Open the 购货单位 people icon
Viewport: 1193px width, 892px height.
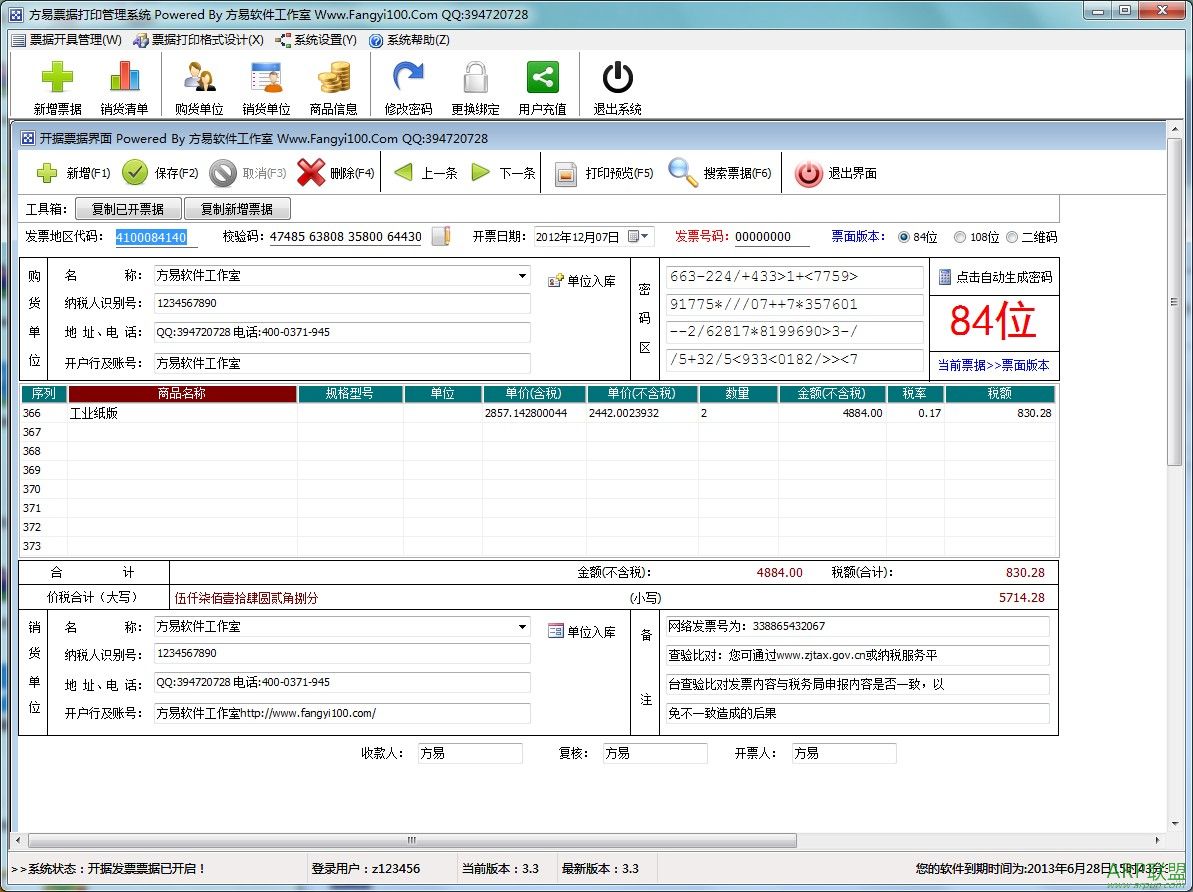coord(199,80)
